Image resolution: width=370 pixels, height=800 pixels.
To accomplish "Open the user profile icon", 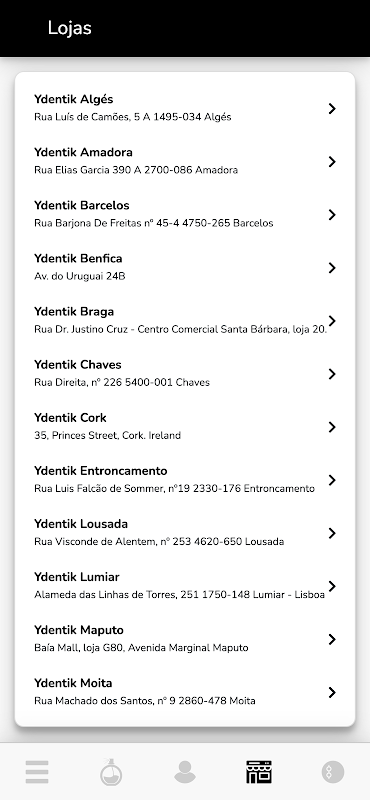I will click(x=185, y=771).
